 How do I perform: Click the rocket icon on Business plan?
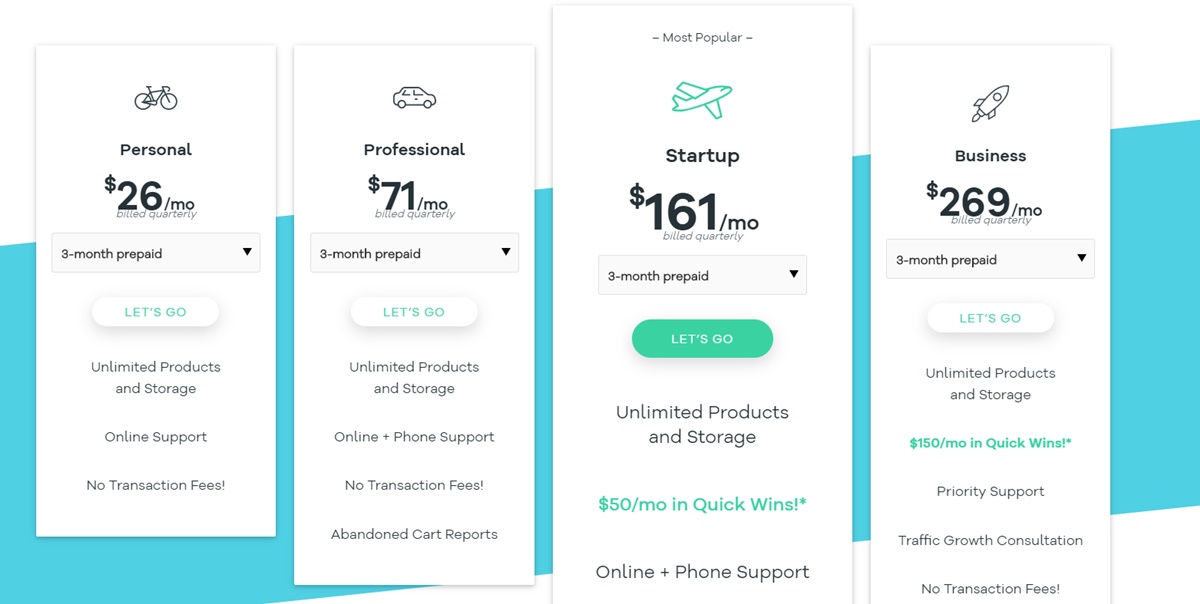click(990, 103)
